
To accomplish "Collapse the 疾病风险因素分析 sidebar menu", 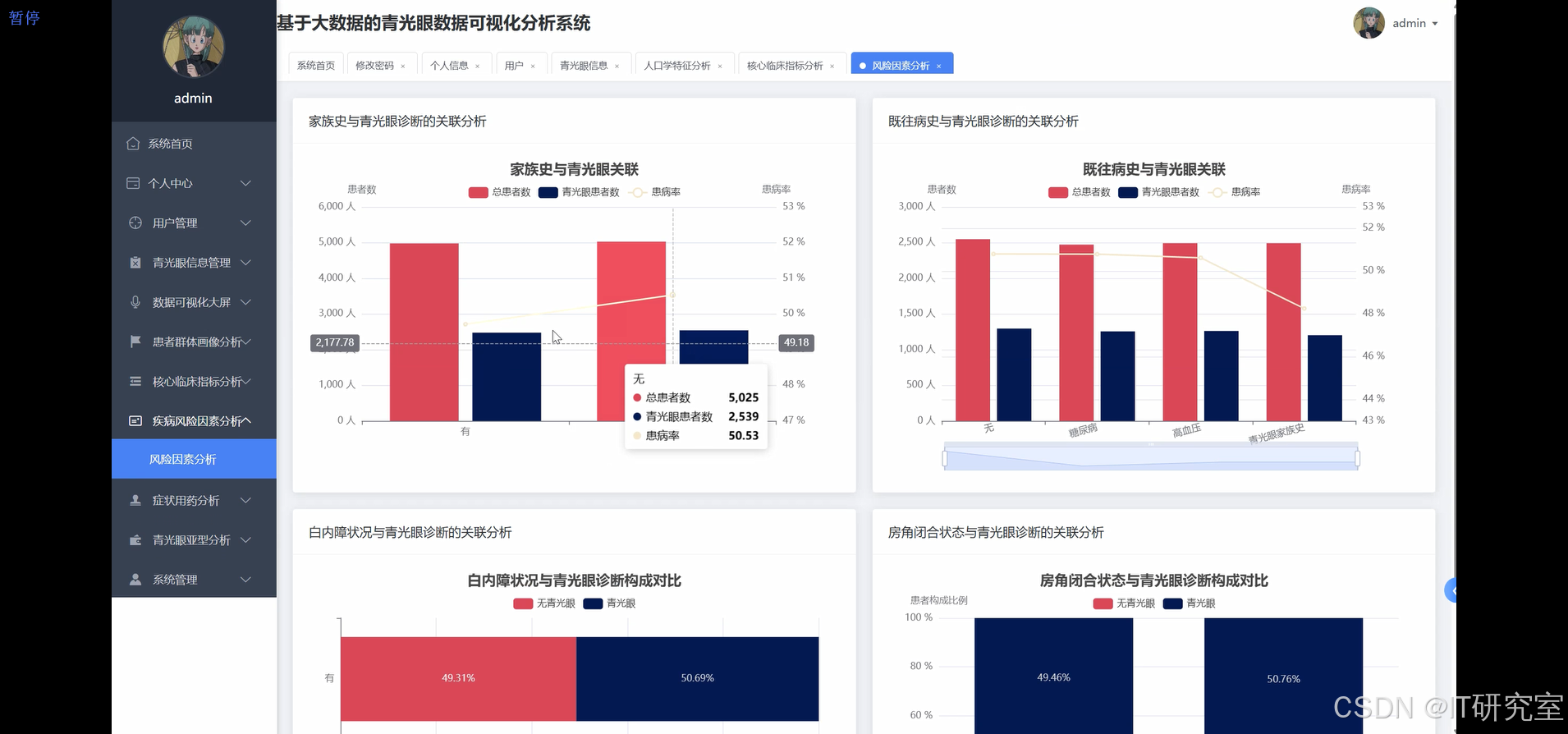I will click(x=245, y=420).
